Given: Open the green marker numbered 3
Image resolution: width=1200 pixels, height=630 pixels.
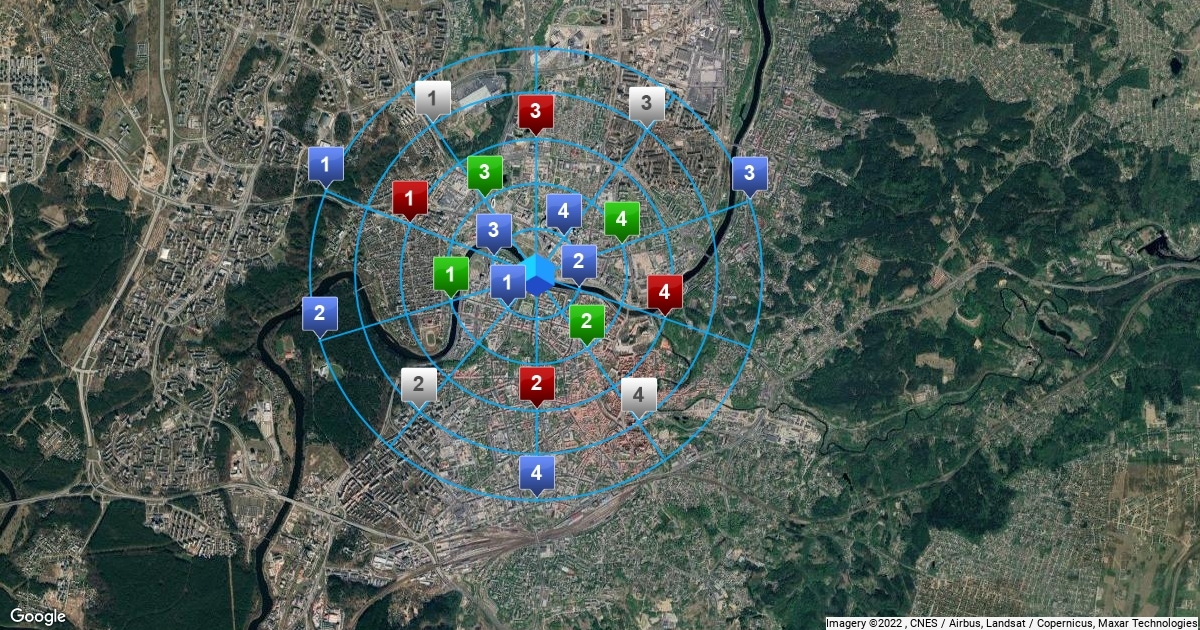Looking at the screenshot, I should (485, 173).
